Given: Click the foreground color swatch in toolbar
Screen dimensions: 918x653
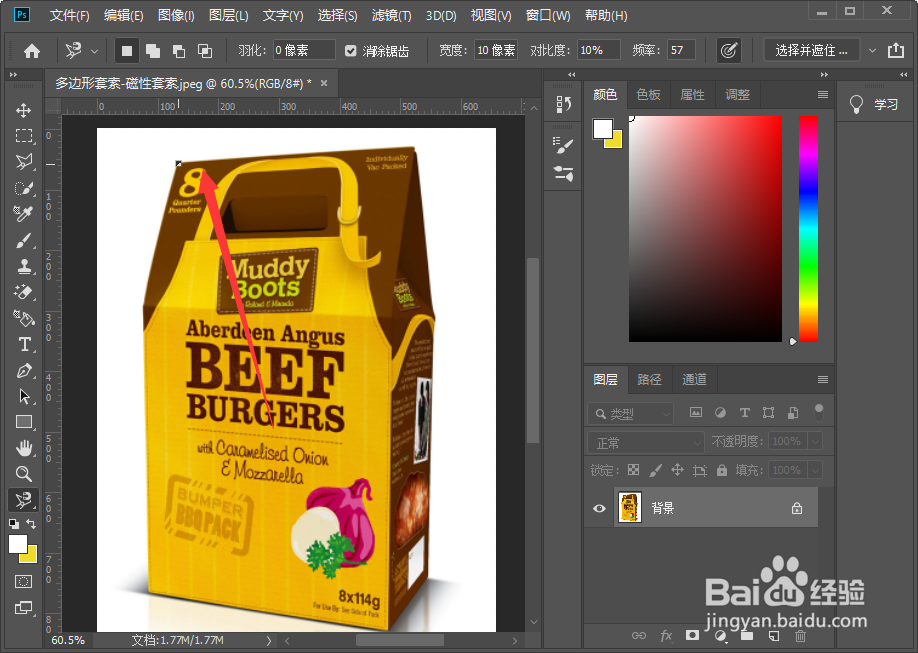Looking at the screenshot, I should (18, 544).
